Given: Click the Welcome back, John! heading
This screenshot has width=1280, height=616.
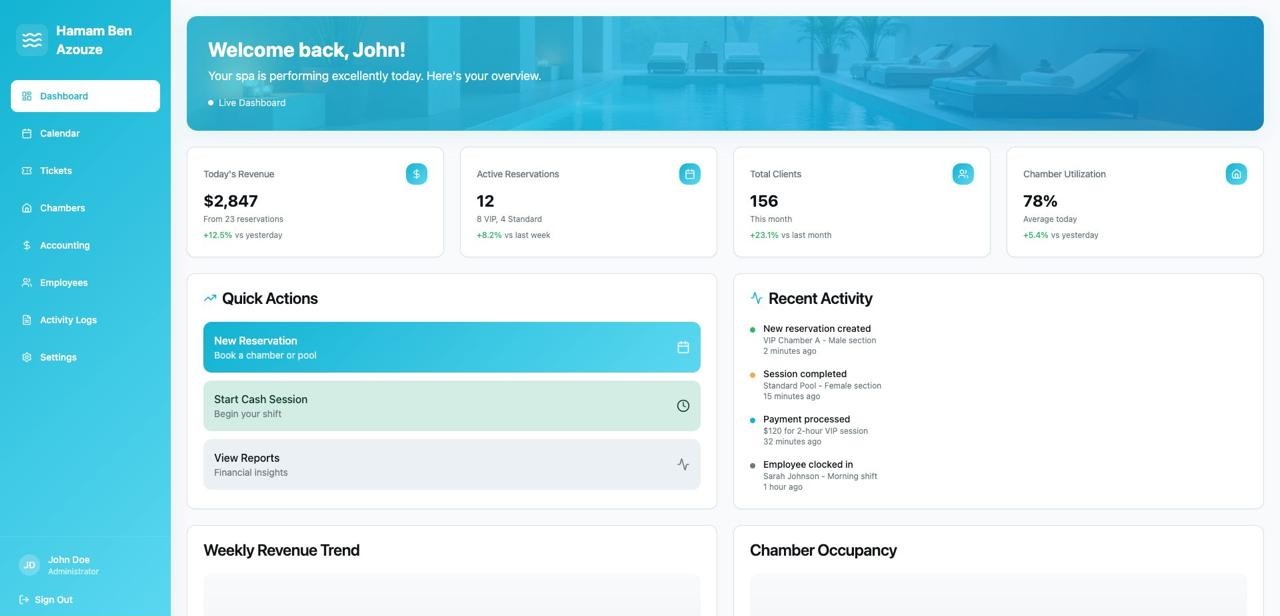Looking at the screenshot, I should [307, 50].
